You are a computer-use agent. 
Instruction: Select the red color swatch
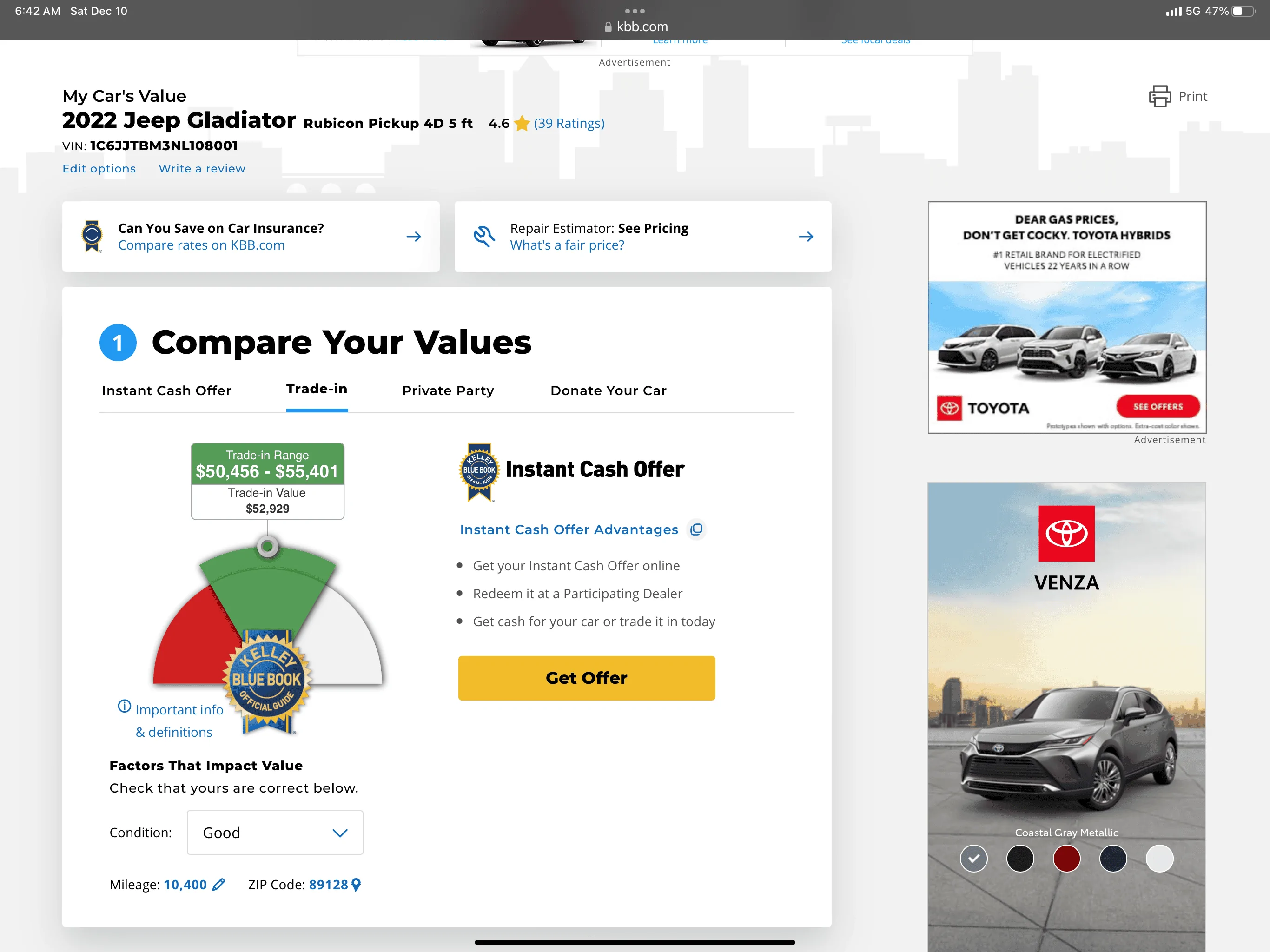tap(1066, 859)
